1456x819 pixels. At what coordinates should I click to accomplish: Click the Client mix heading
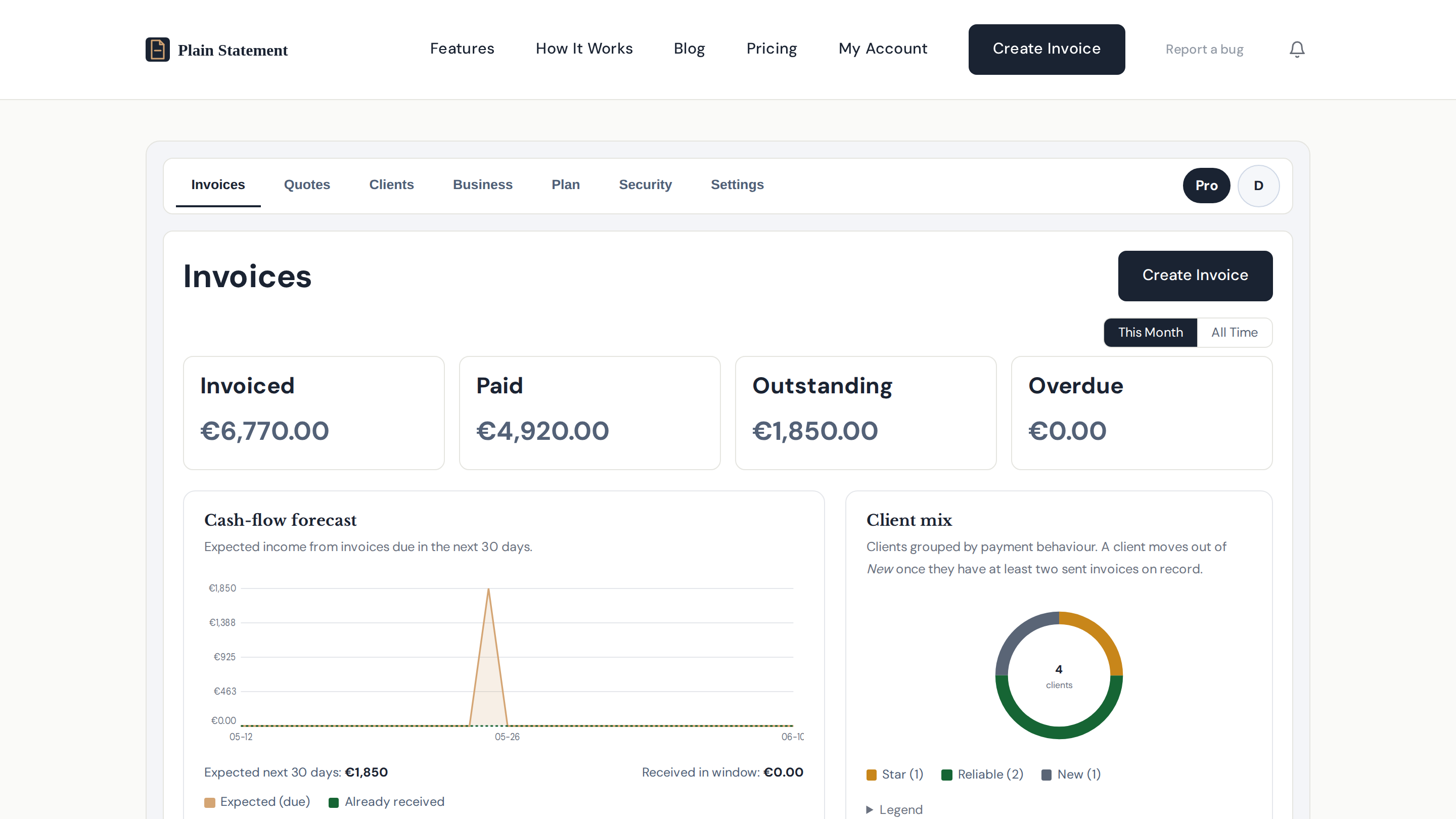(x=909, y=520)
